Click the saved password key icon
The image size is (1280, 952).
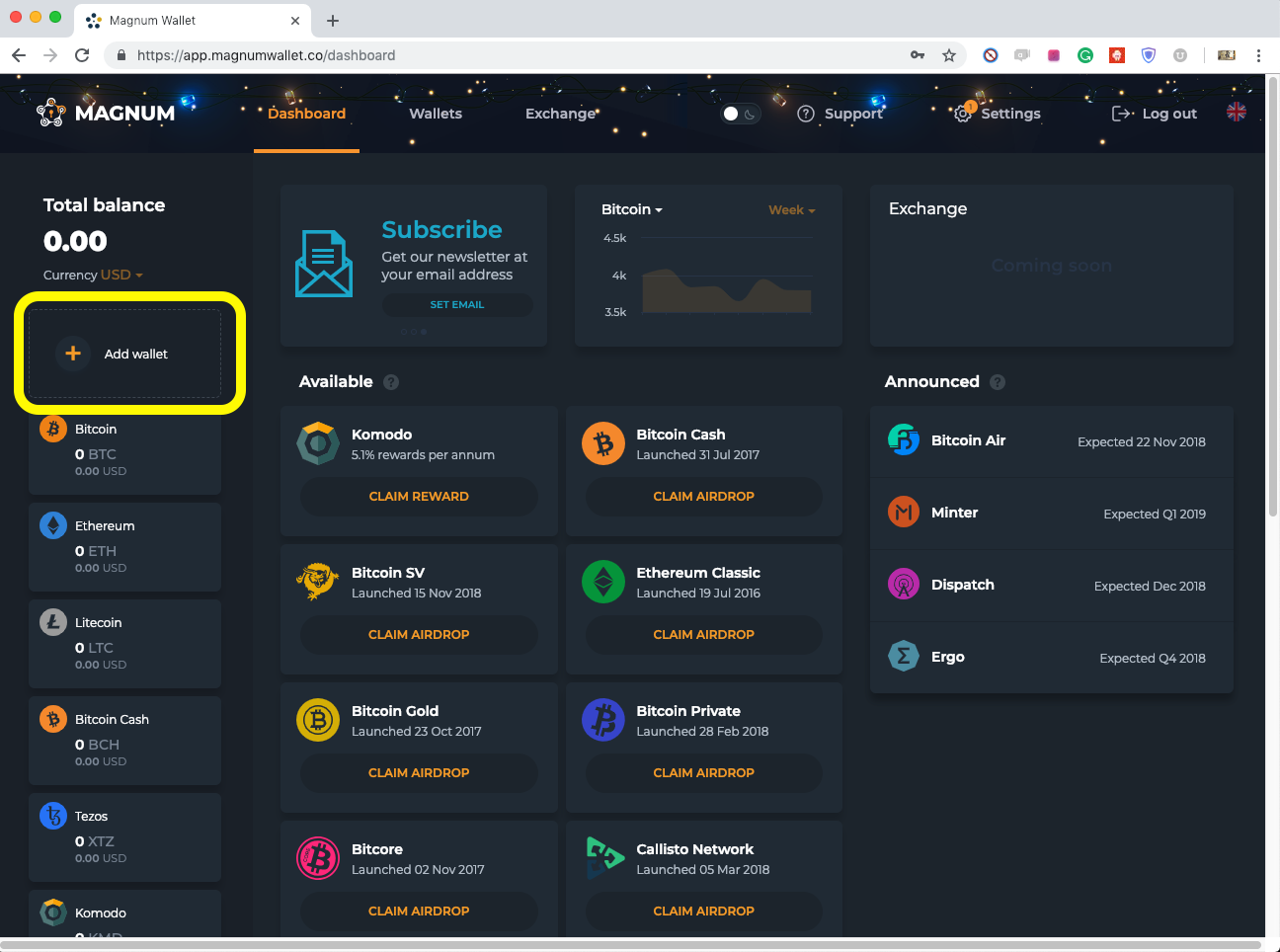tap(918, 55)
